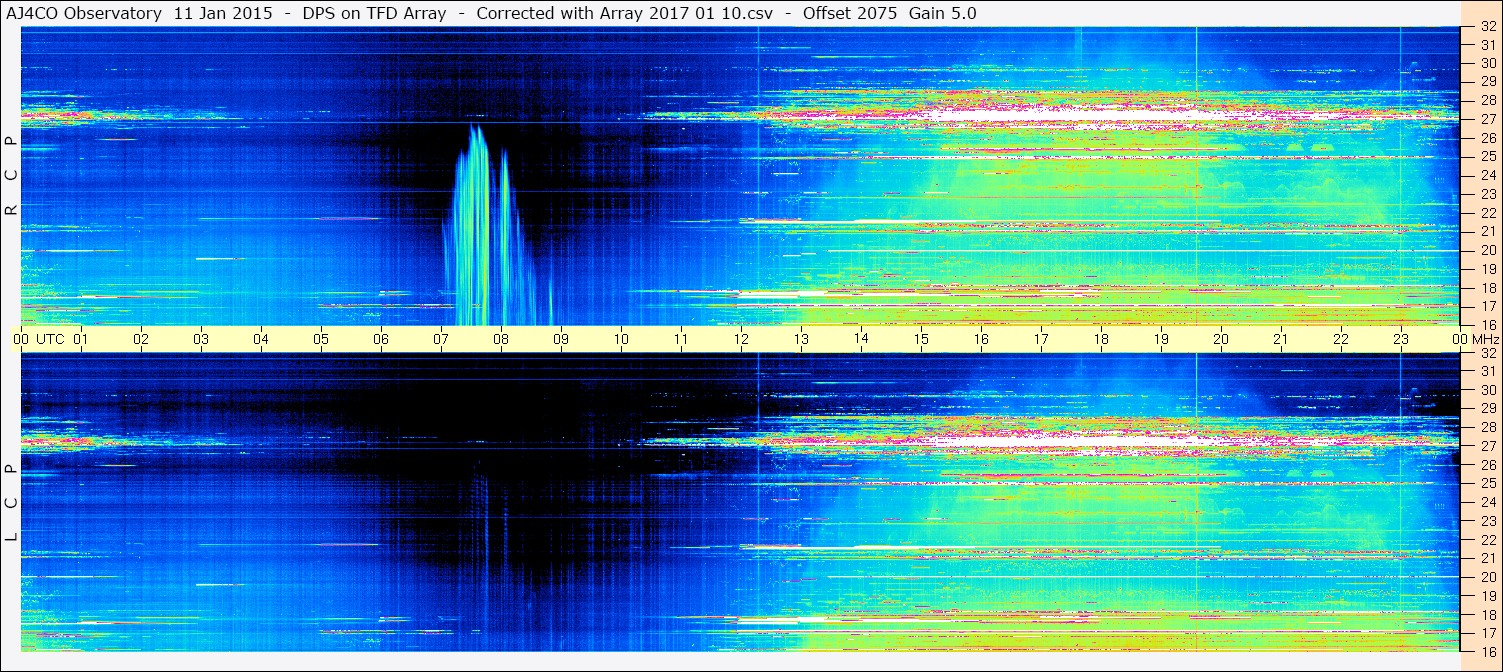Click the 05 hour marker

[x=321, y=339]
